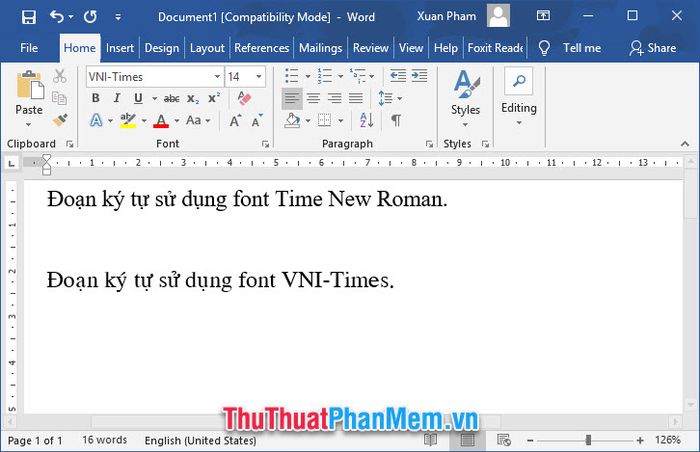
Task: Click the Tell me lightbulb icon
Action: click(x=544, y=48)
